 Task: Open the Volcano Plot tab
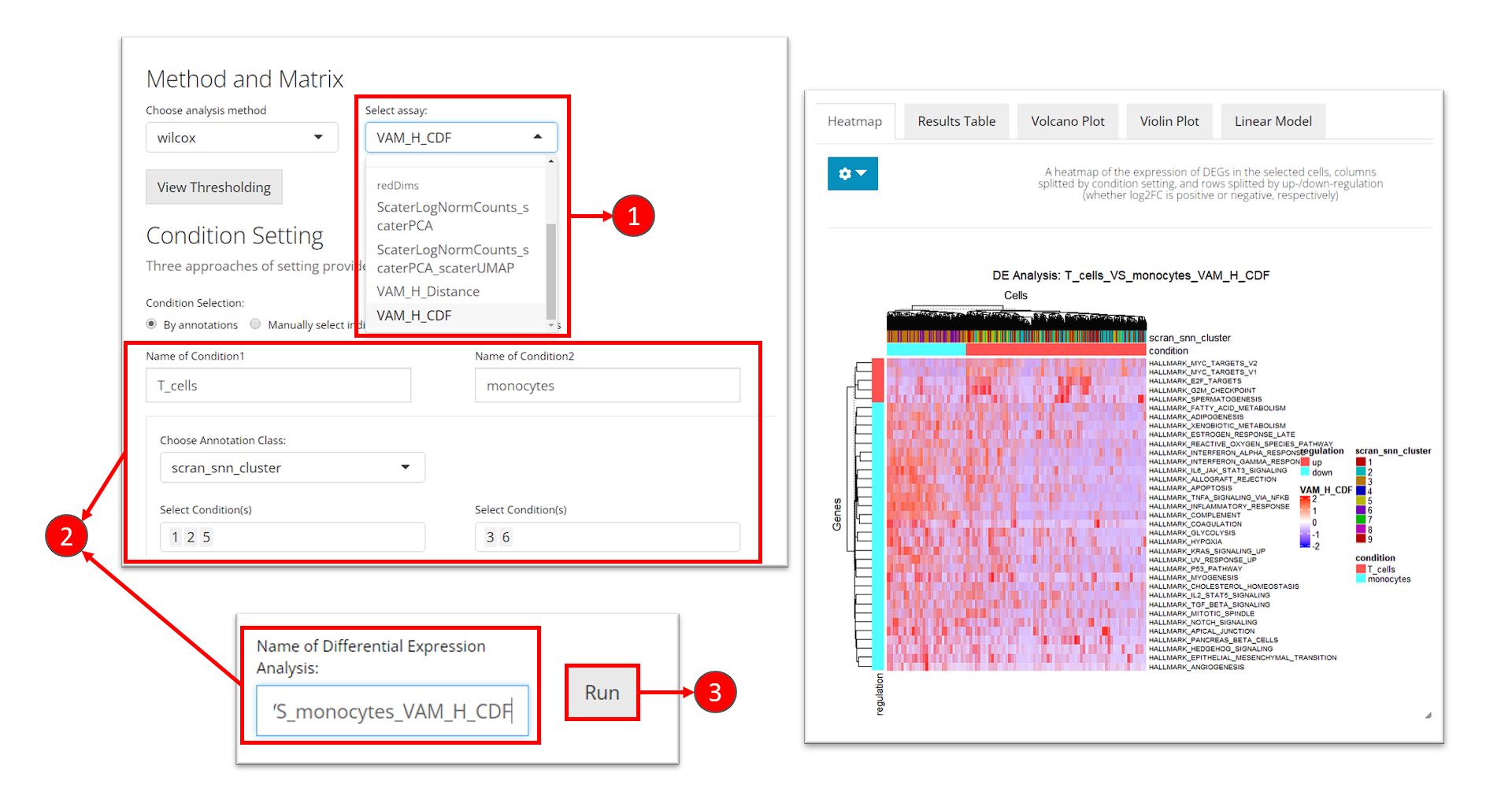click(x=1067, y=121)
